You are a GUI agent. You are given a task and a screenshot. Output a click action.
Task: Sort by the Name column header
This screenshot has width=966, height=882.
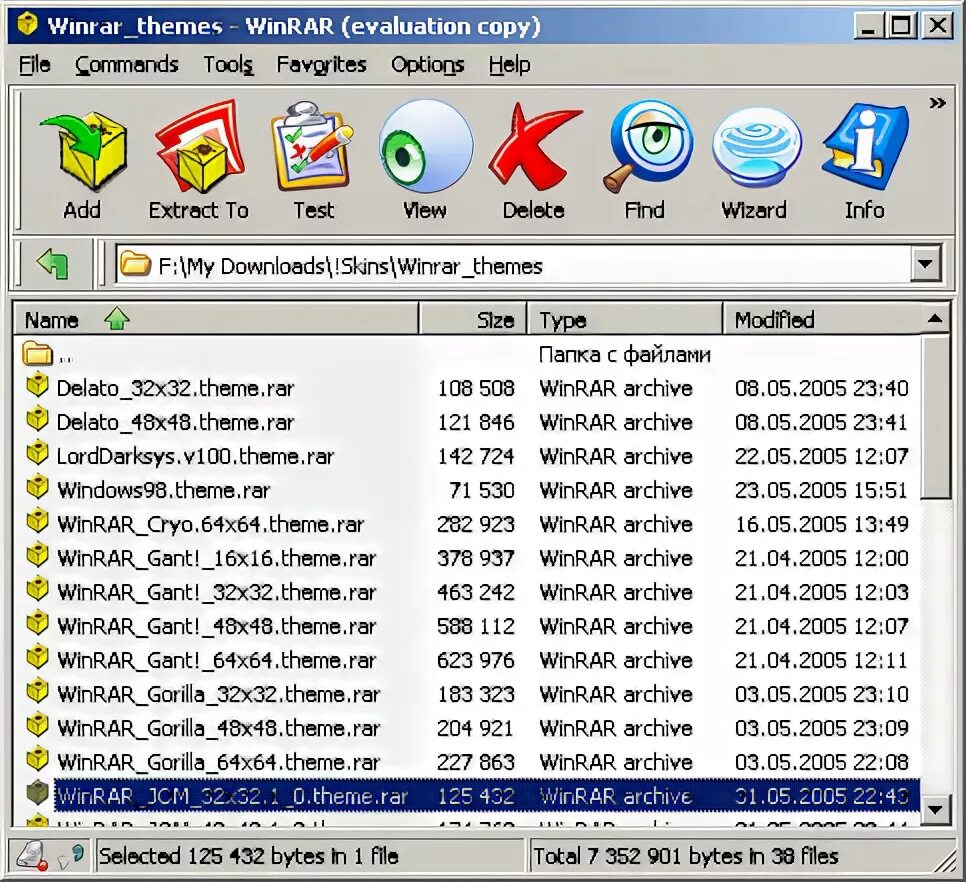[216, 319]
